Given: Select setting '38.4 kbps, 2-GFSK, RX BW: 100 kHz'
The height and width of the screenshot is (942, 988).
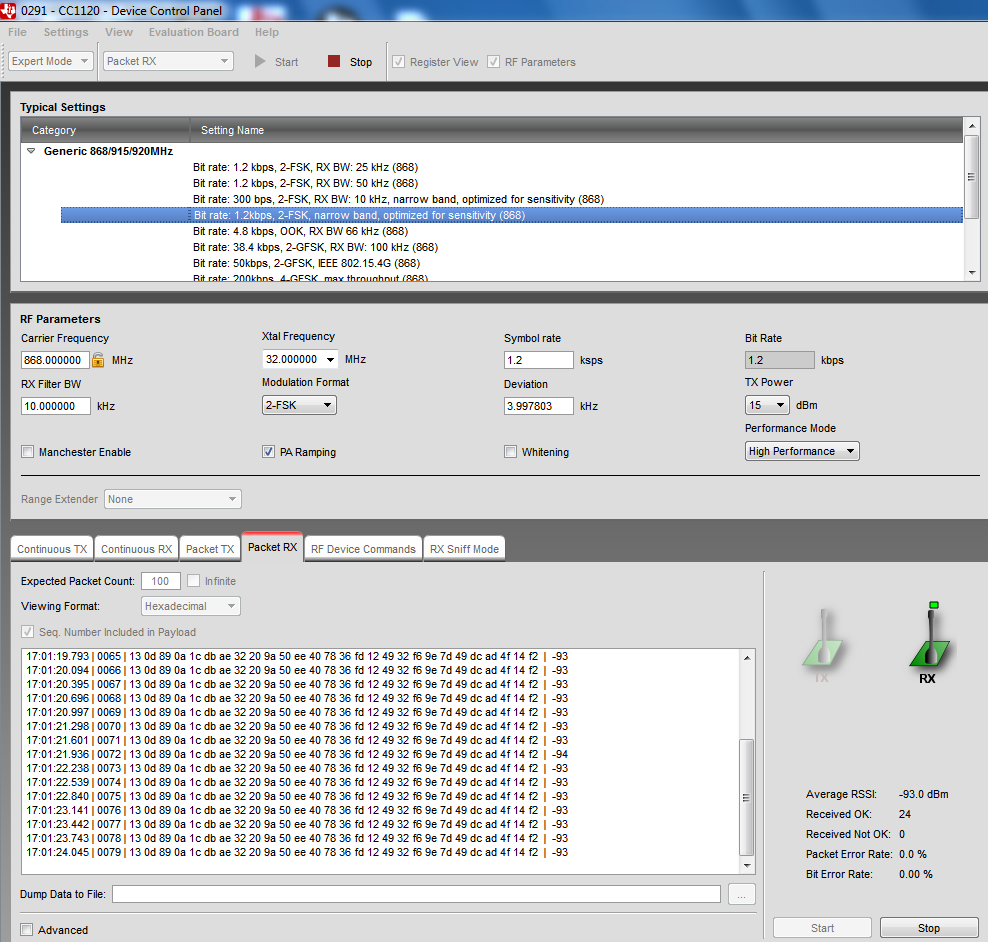Looking at the screenshot, I should [x=316, y=247].
